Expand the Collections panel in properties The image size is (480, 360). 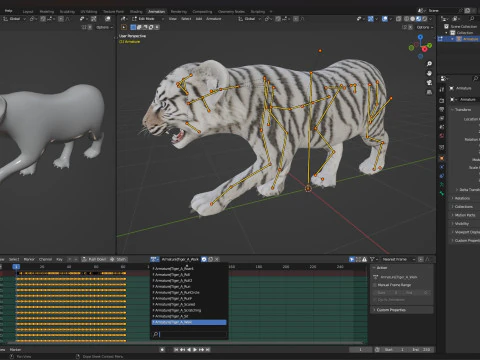click(463, 207)
